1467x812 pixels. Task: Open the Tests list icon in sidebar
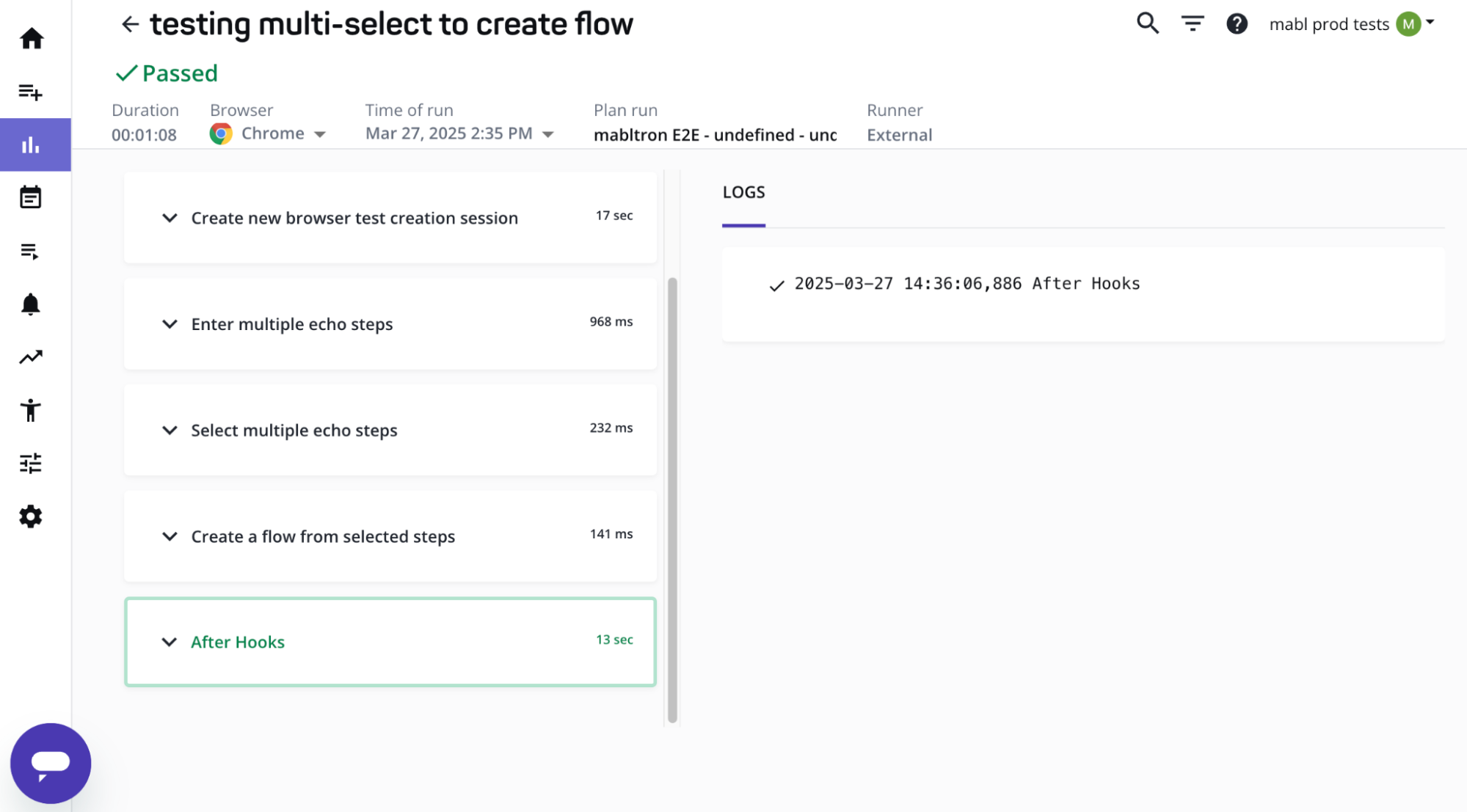click(30, 252)
